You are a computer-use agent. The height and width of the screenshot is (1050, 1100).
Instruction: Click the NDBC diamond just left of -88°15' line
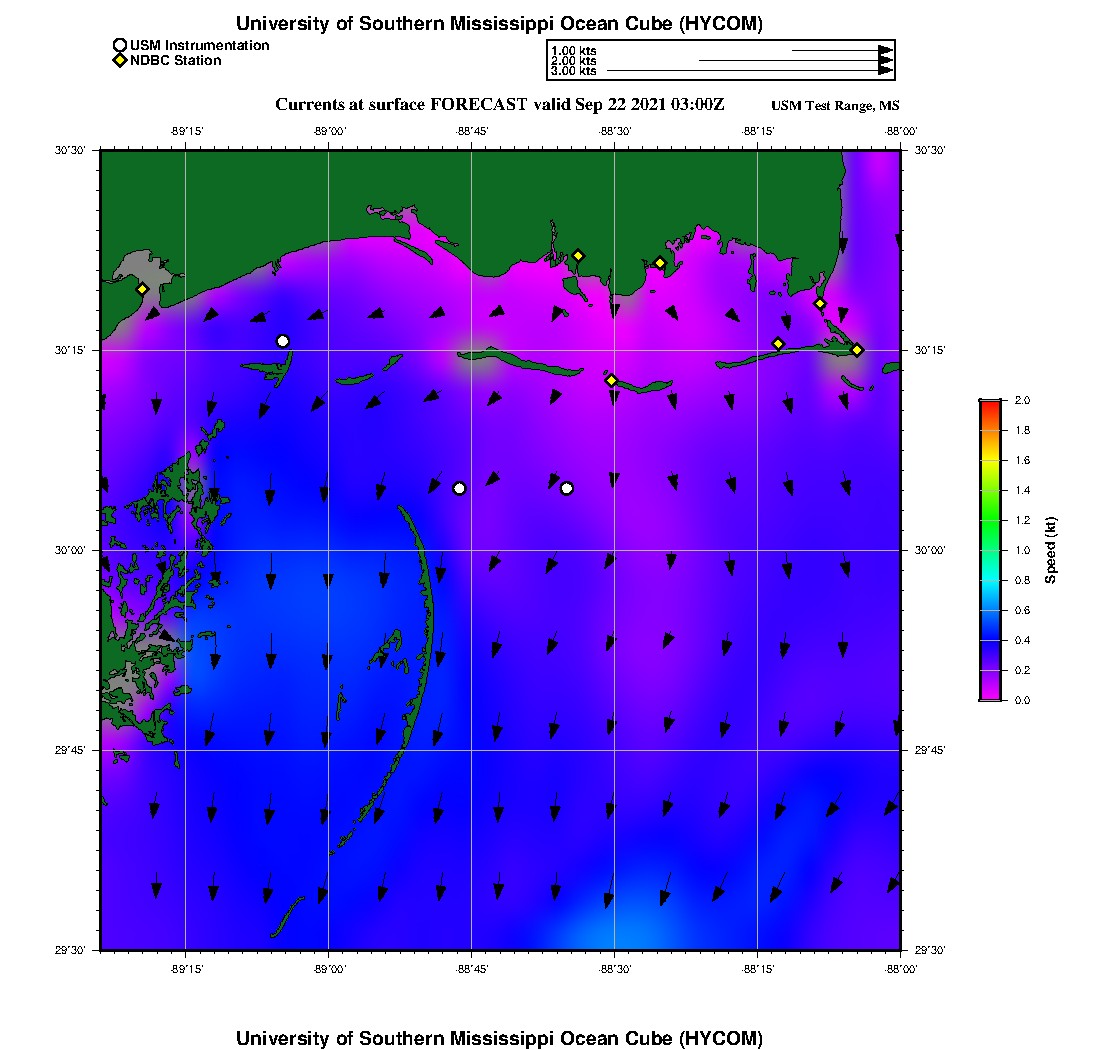[778, 344]
